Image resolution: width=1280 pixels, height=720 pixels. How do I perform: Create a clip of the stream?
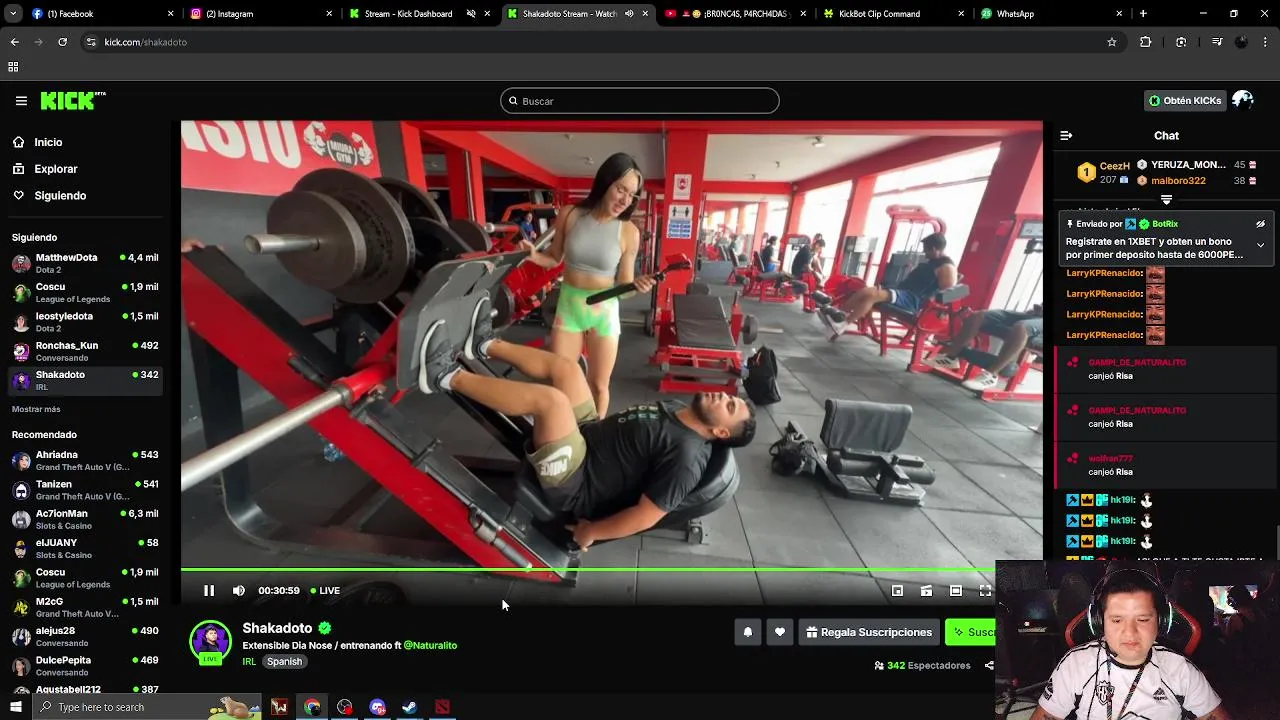click(926, 591)
